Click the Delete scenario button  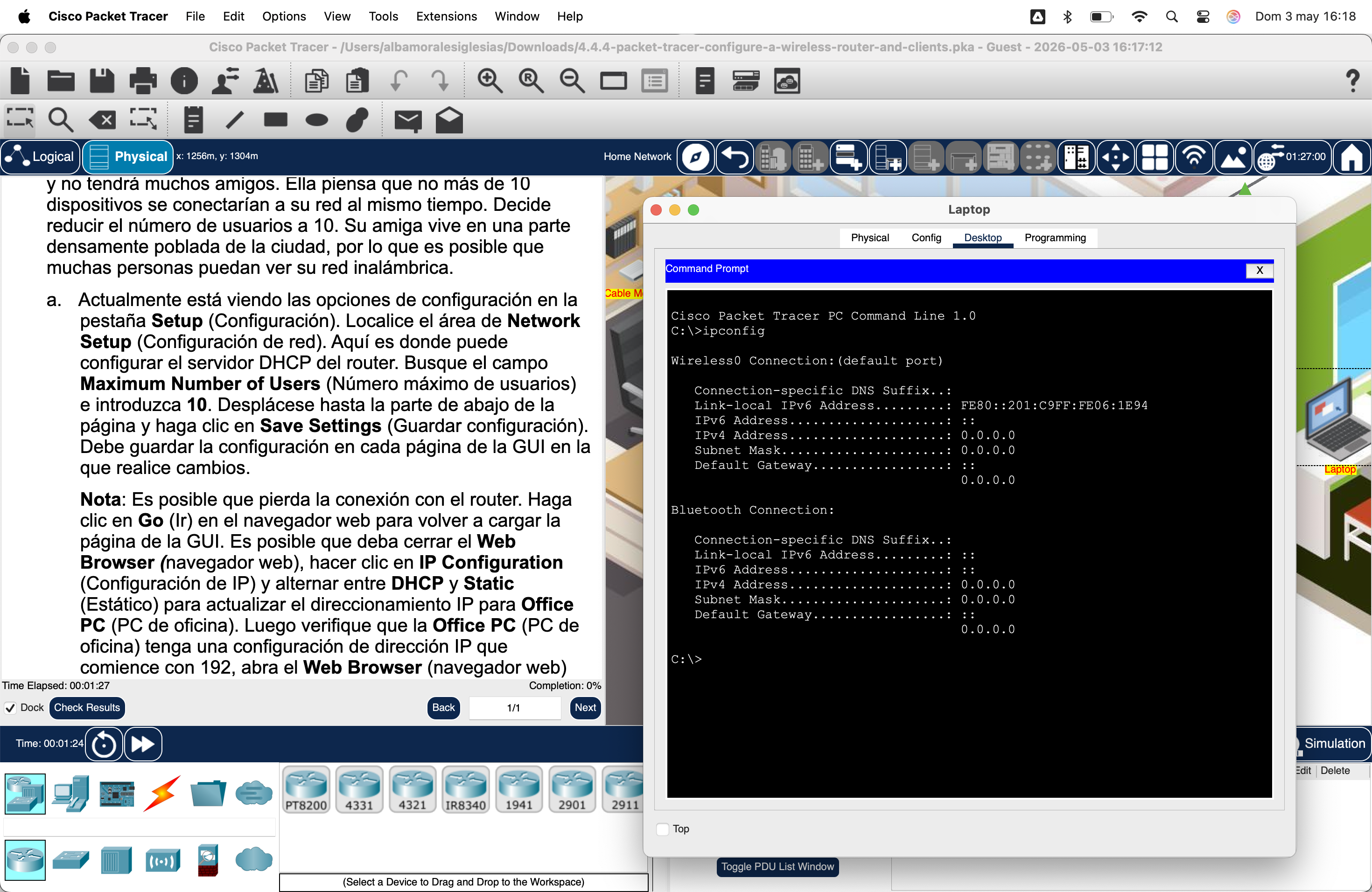(x=1335, y=770)
